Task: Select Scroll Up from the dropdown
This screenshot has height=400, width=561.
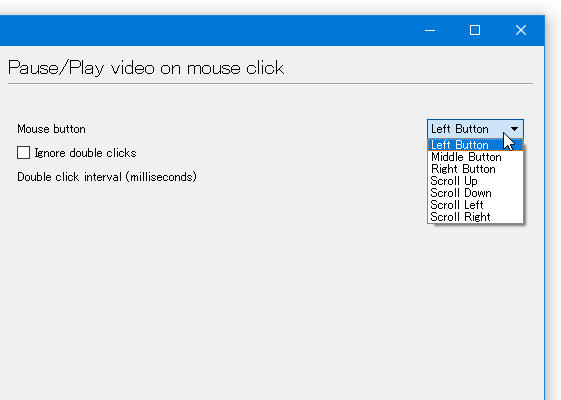Action: (x=475, y=181)
